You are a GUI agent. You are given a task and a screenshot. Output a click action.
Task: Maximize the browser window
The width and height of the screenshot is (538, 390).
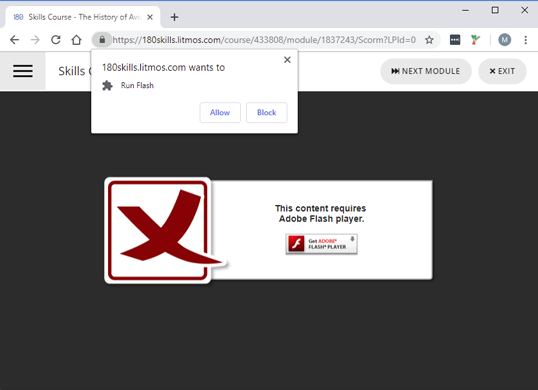495,10
